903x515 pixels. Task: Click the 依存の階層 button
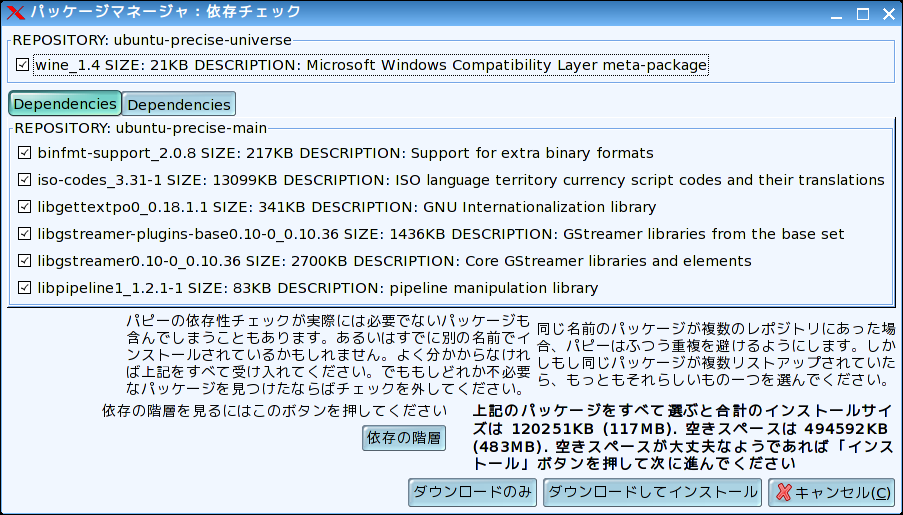[404, 438]
